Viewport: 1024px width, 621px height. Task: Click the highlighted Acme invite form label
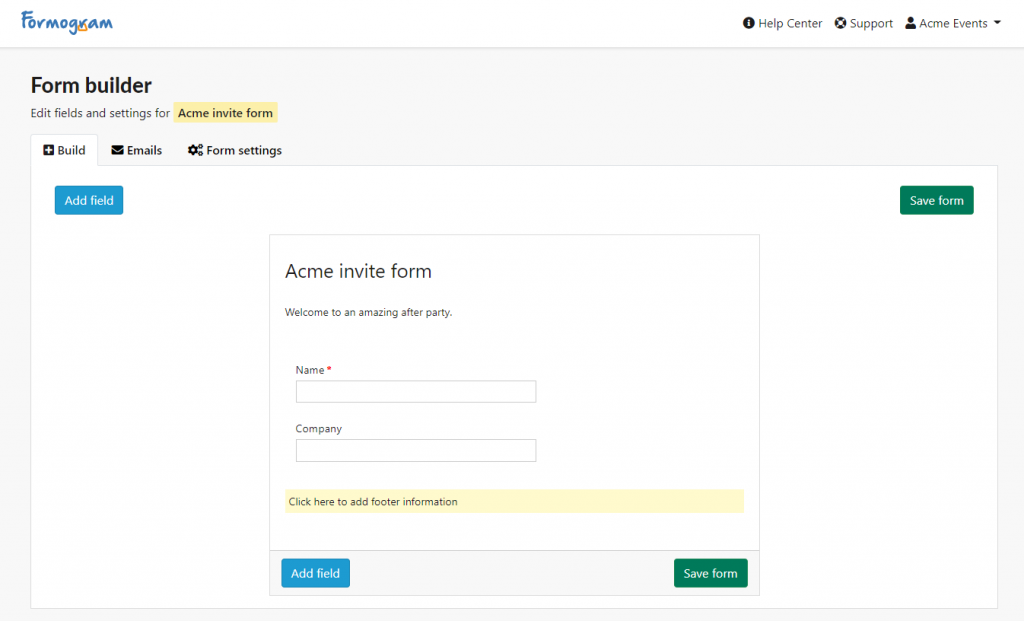tap(225, 112)
